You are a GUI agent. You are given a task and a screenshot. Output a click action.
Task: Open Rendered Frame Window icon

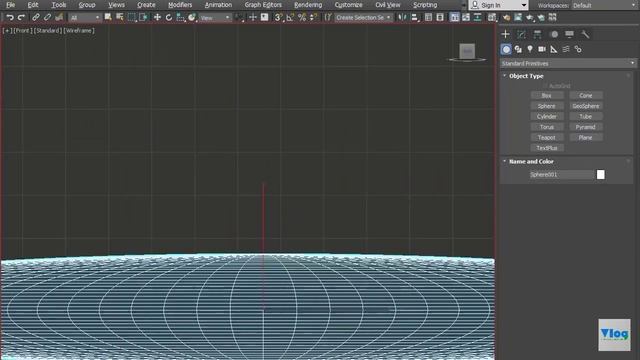click(518, 18)
